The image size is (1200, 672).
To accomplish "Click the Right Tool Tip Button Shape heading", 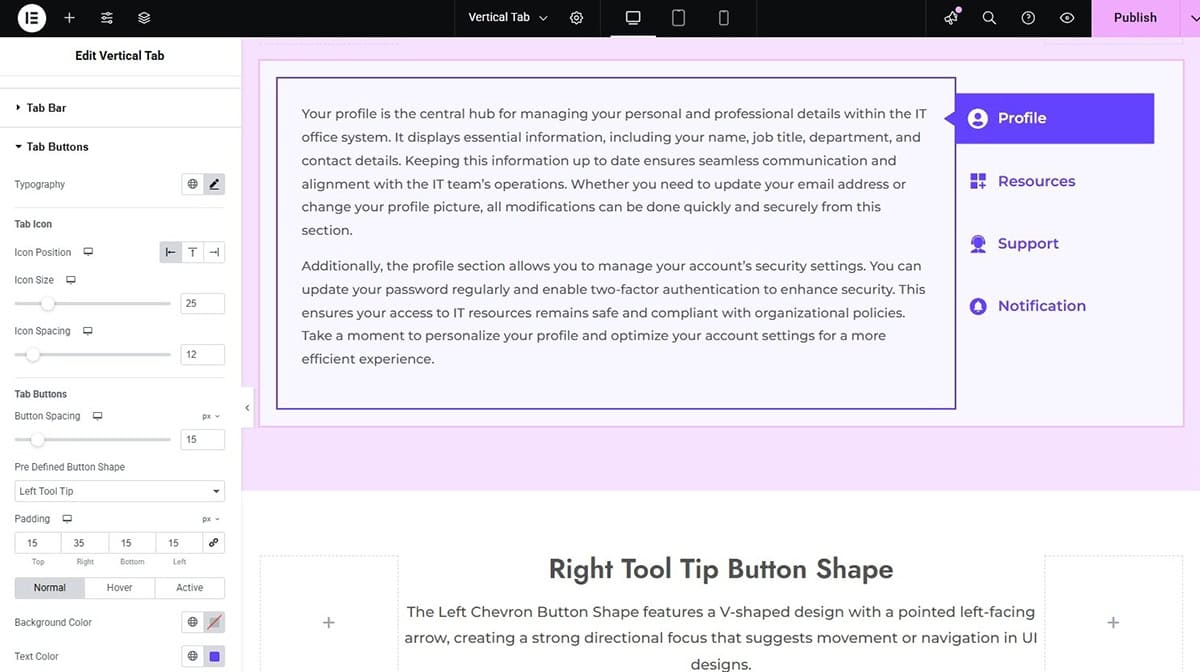I will [721, 570].
